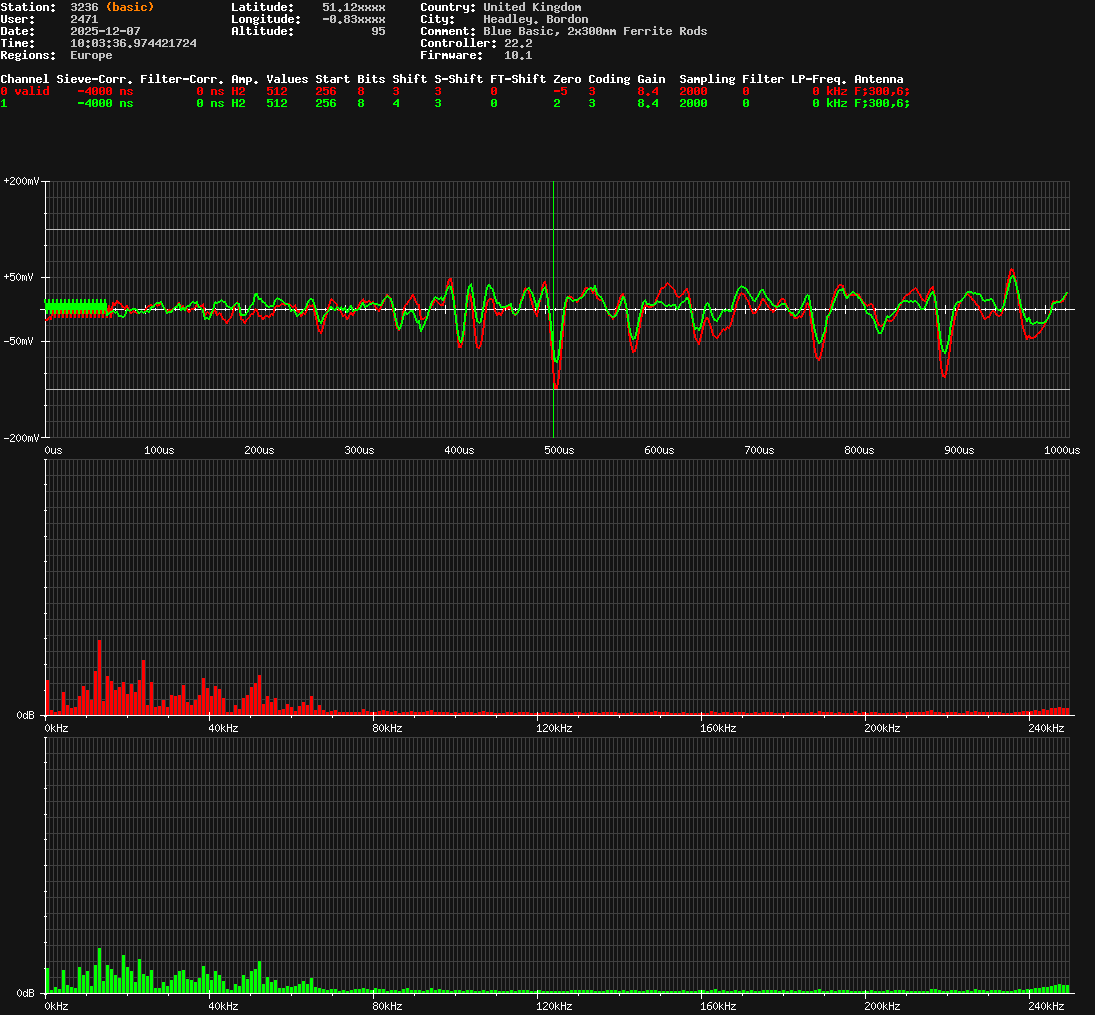Click the orange (basic) station label
Viewport: 1095px width, 1015px height.
tap(129, 7)
